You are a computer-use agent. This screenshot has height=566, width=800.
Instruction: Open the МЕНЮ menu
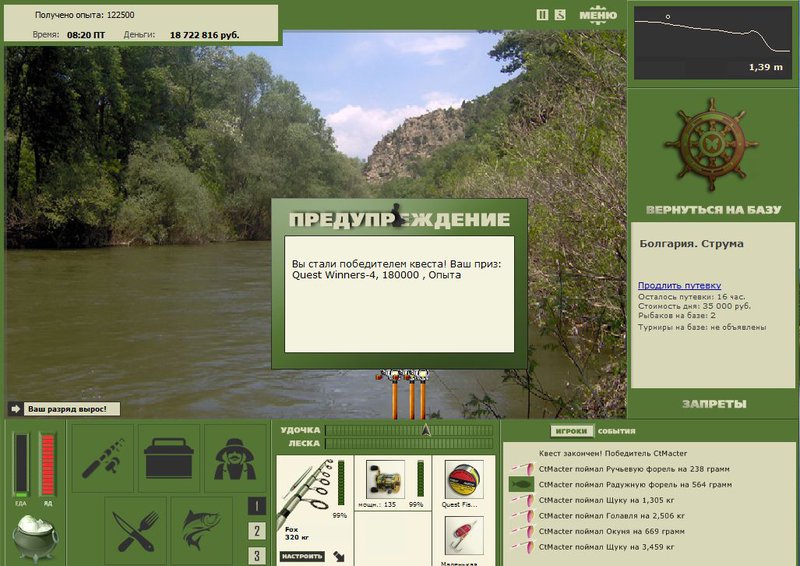(598, 15)
